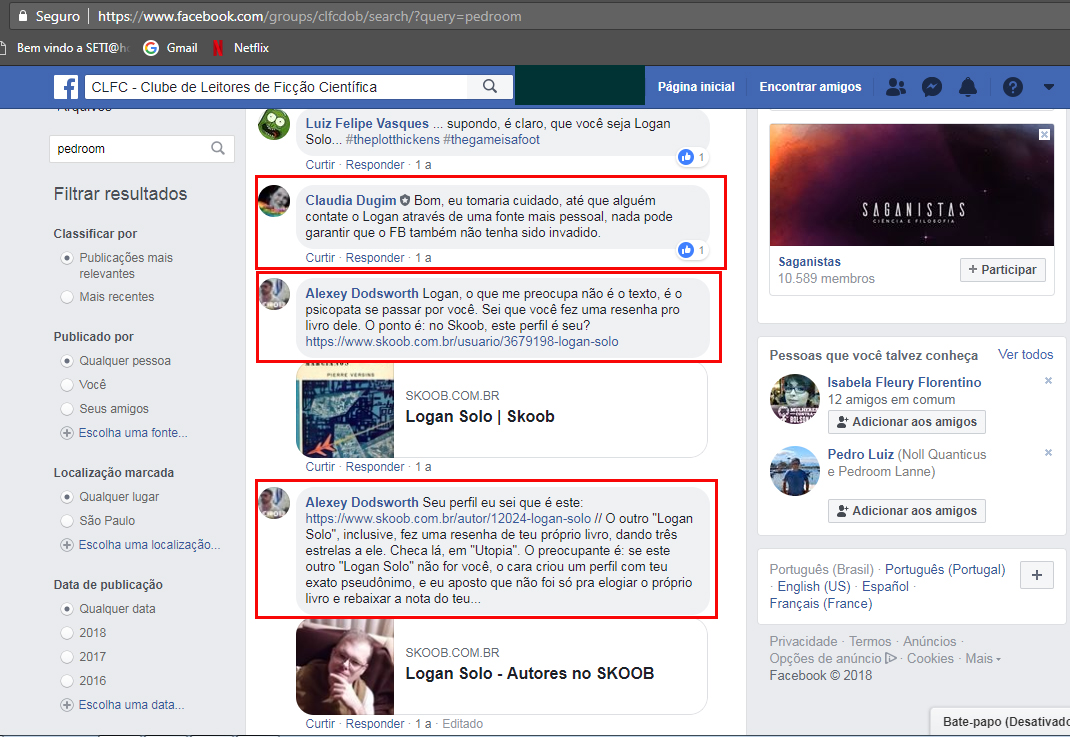Click the #theplotthickens hashtag
Viewport: 1070px width, 737px height.
click(x=392, y=139)
